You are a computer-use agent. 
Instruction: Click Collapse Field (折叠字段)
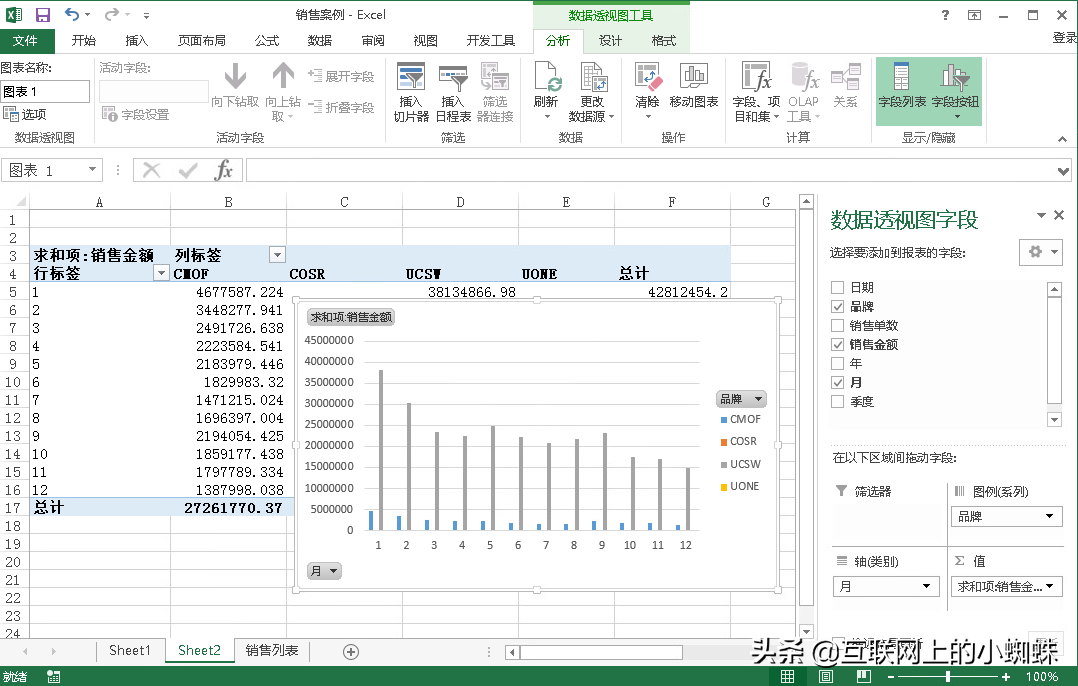(x=341, y=107)
